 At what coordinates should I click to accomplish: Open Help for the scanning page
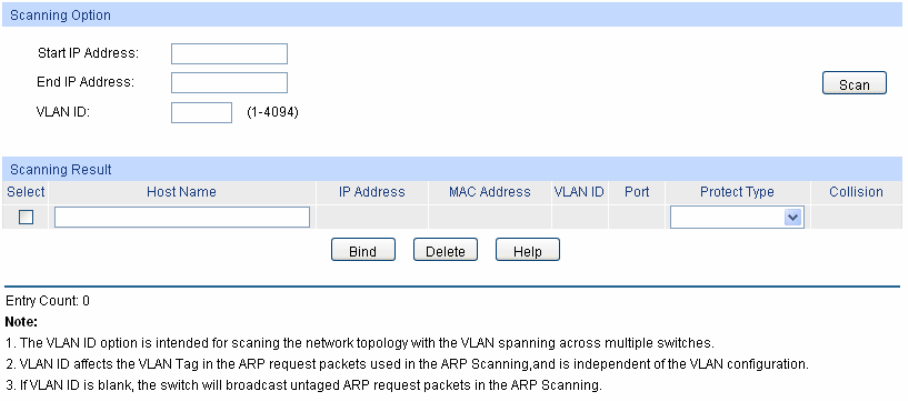[x=527, y=251]
